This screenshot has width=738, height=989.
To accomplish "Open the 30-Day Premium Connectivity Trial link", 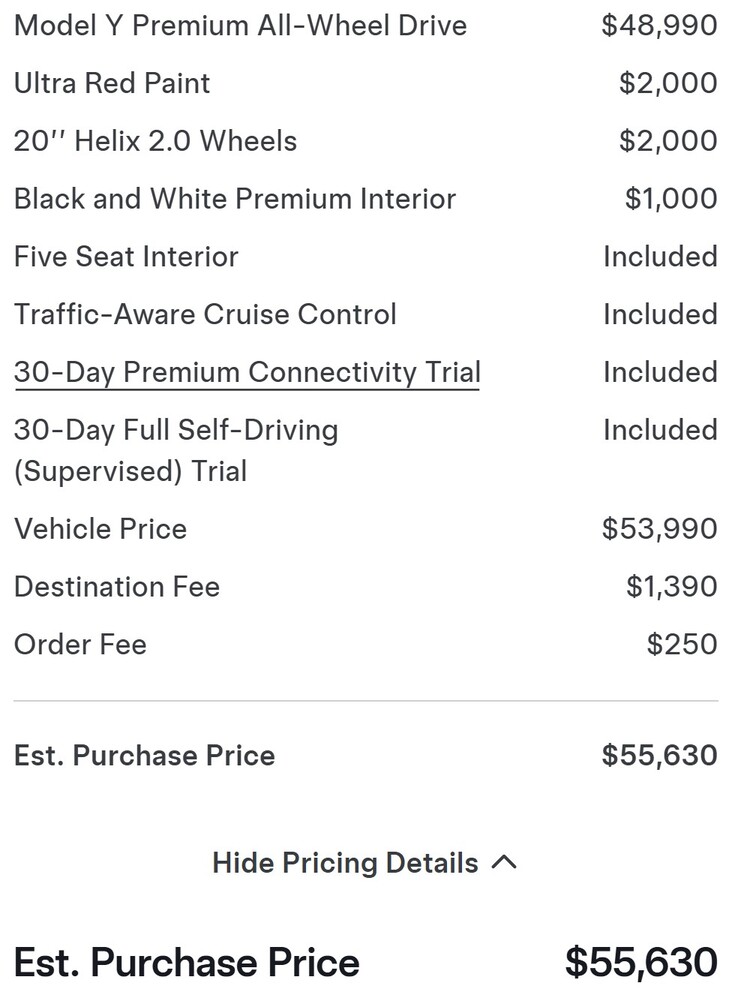I will click(x=246, y=372).
